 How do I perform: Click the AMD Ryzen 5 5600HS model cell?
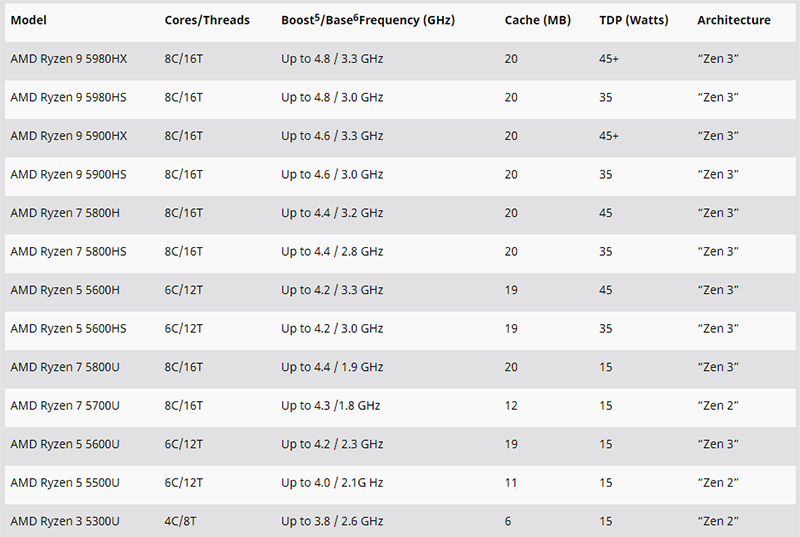click(68, 328)
